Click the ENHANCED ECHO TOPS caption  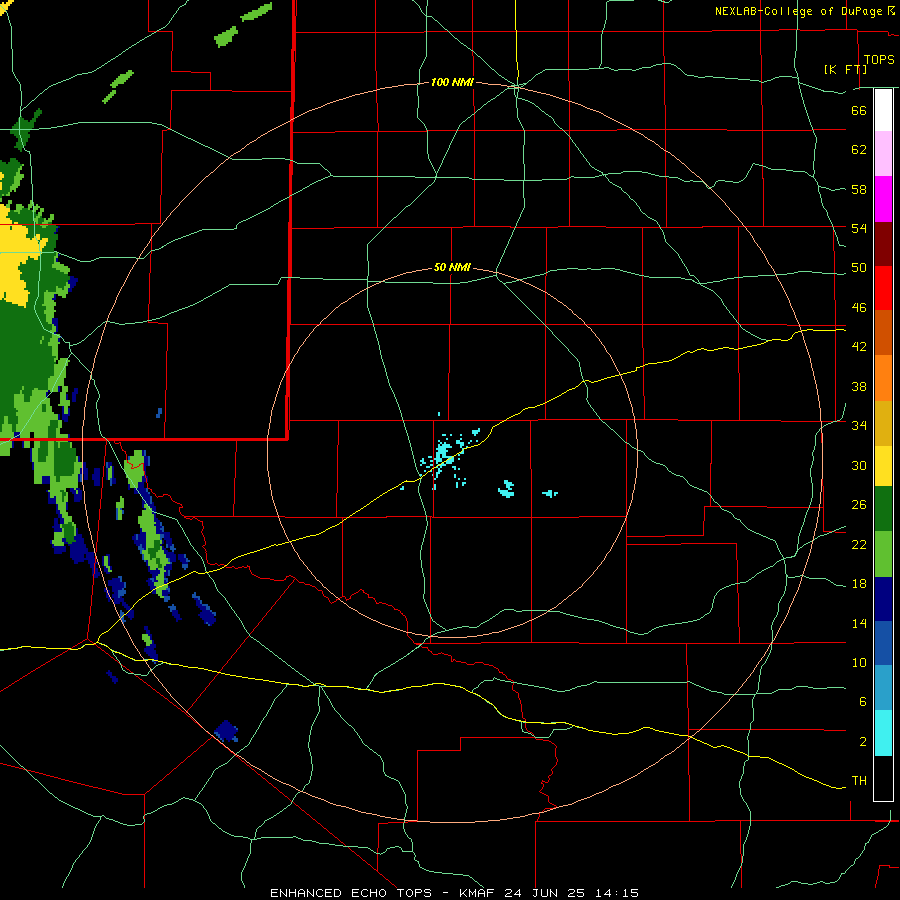click(351, 893)
